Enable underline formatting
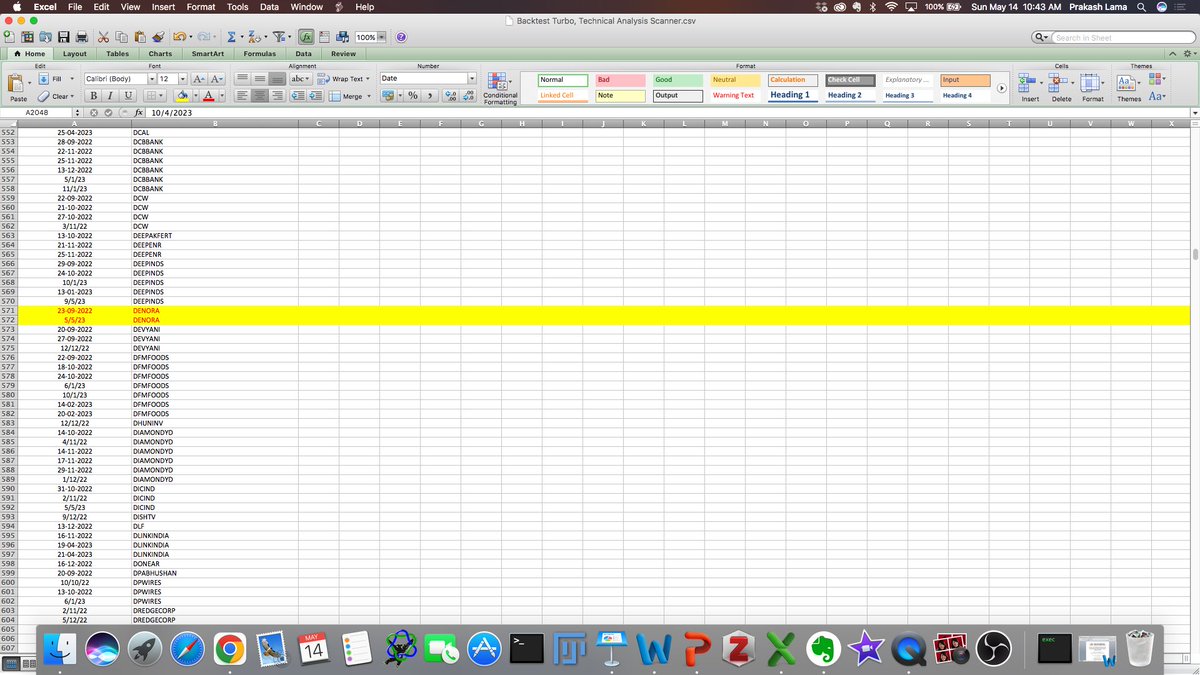This screenshot has height=675, width=1200. (x=126, y=96)
